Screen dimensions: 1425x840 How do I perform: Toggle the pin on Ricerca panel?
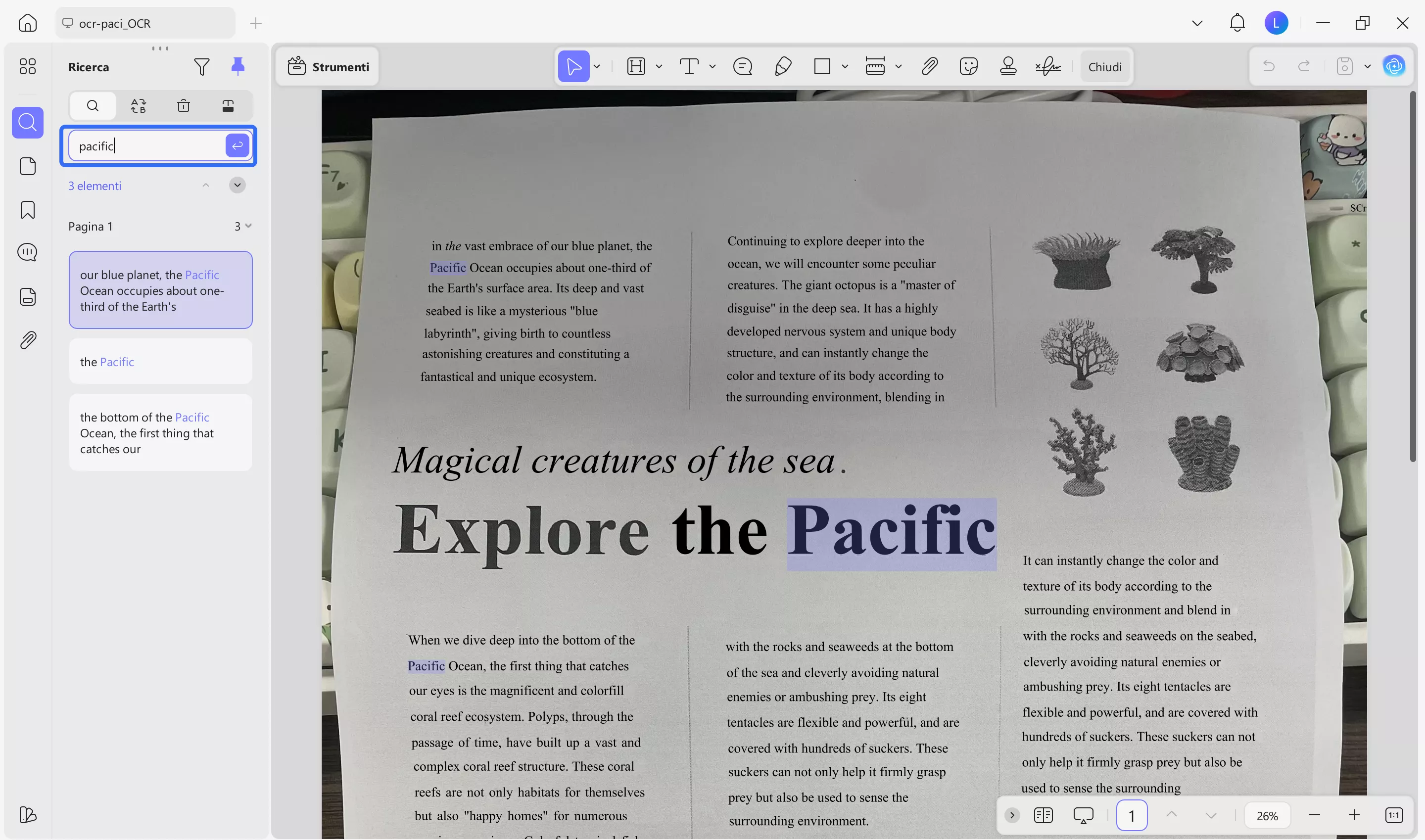coord(238,67)
